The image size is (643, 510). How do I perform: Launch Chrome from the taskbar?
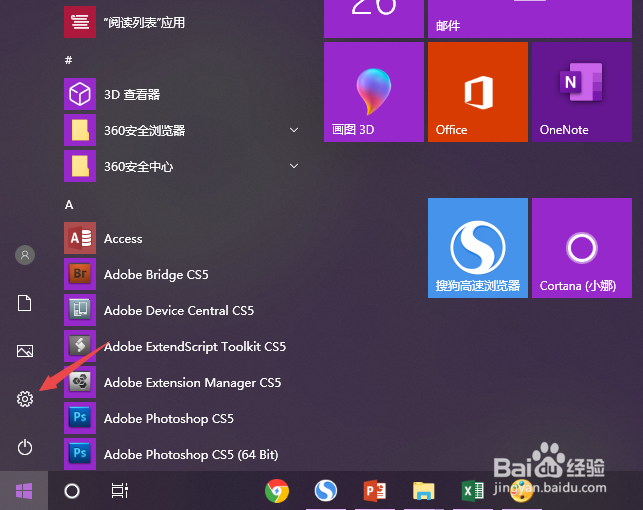click(277, 491)
